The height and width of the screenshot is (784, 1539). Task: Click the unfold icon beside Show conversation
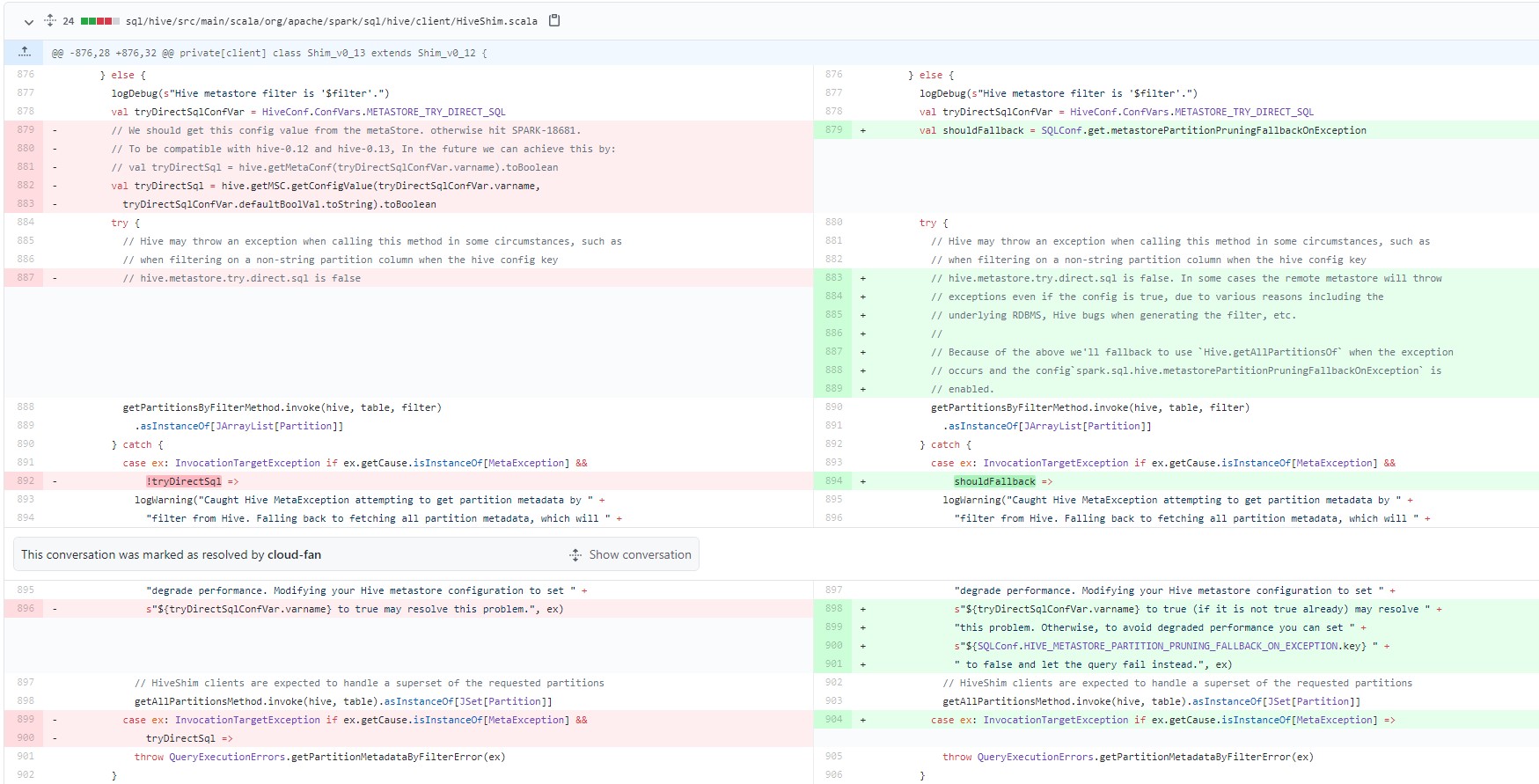point(575,555)
